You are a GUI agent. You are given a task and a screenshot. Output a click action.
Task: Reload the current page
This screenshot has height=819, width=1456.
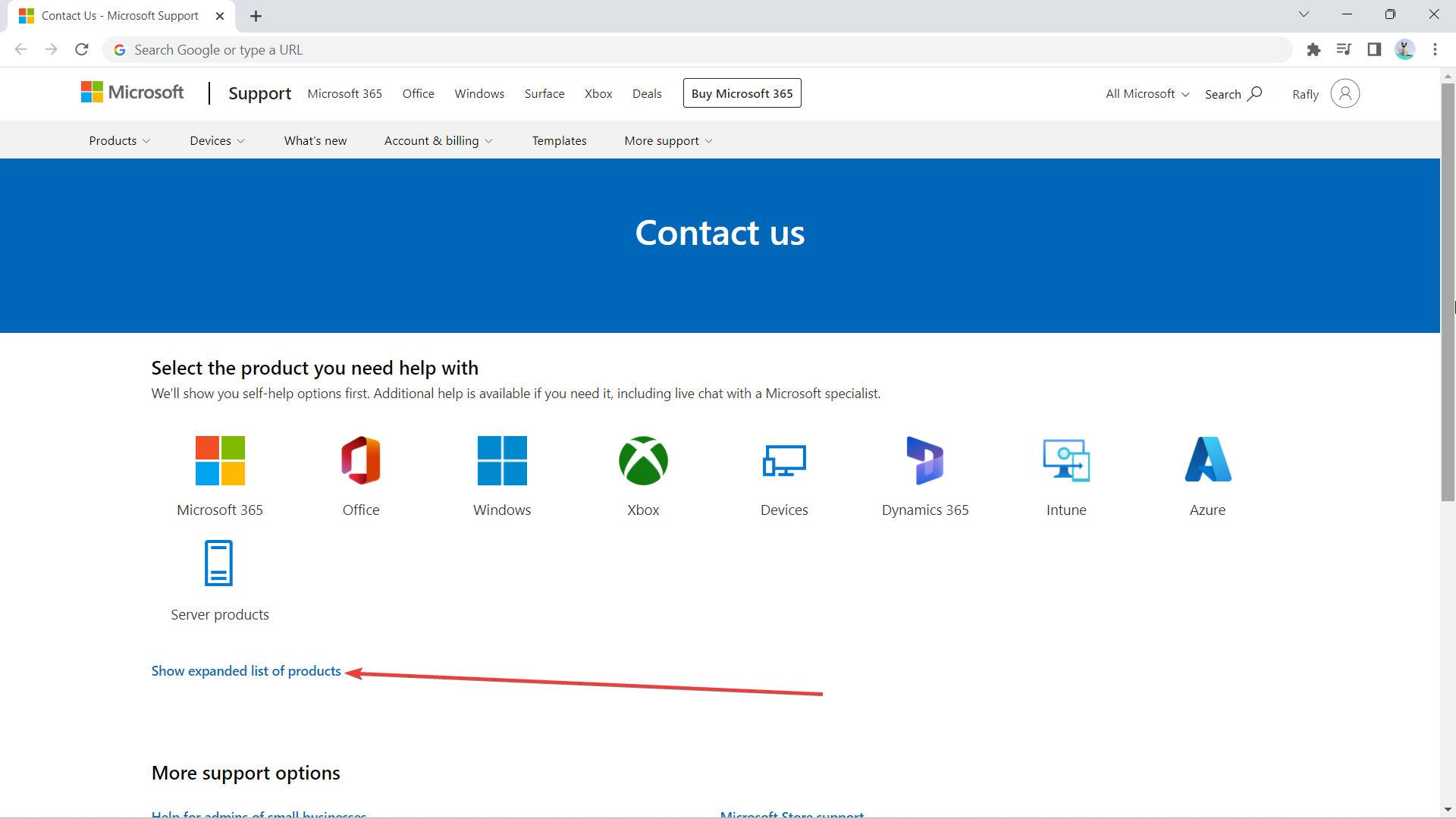[82, 50]
